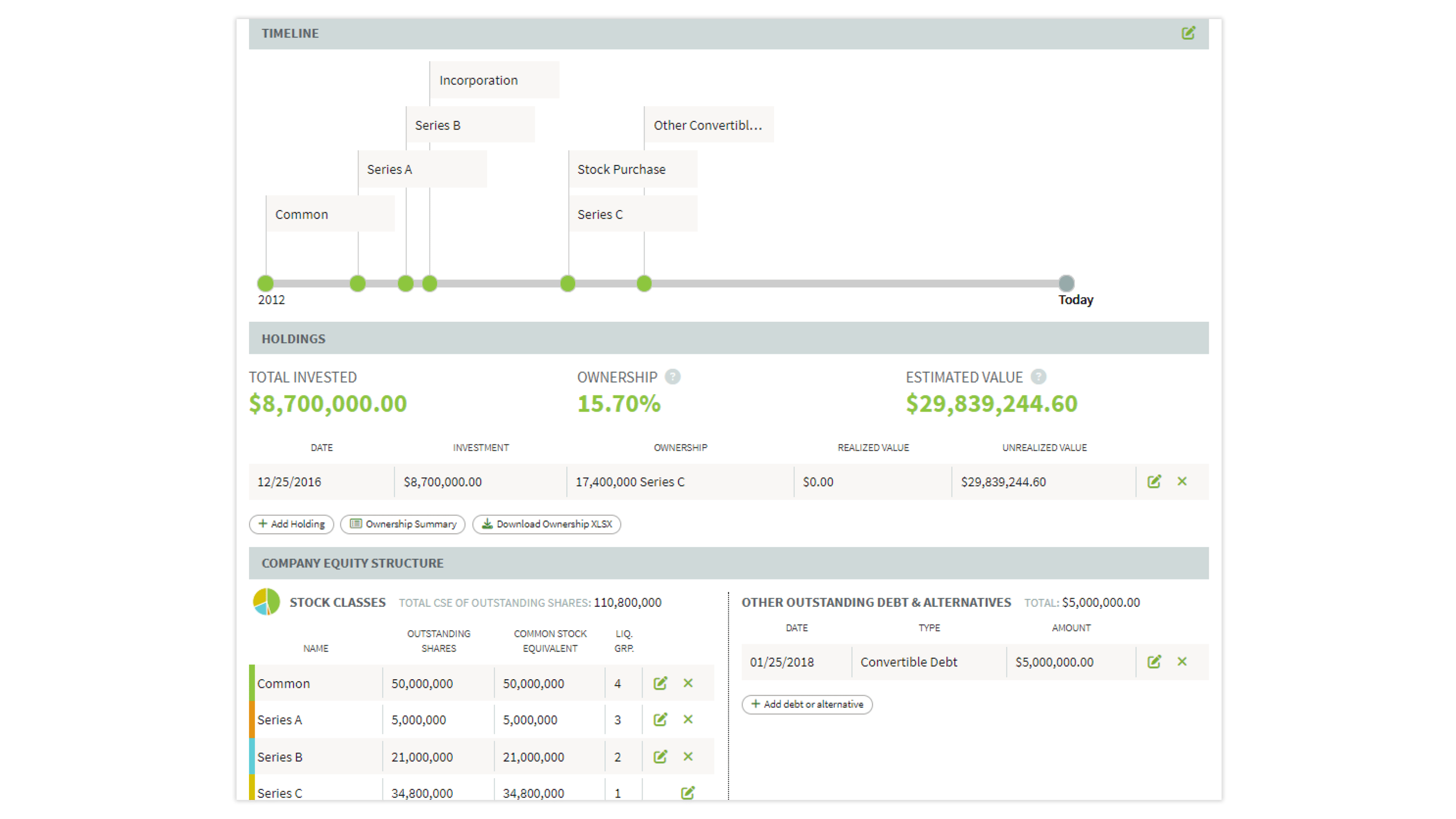Delete the 12/25/2016 holding row

[x=1182, y=481]
